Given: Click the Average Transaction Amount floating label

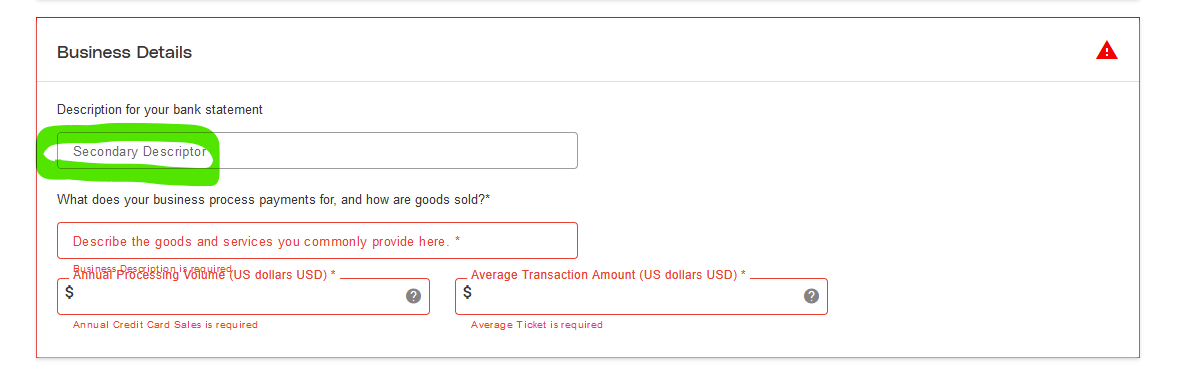Looking at the screenshot, I should 608,275.
